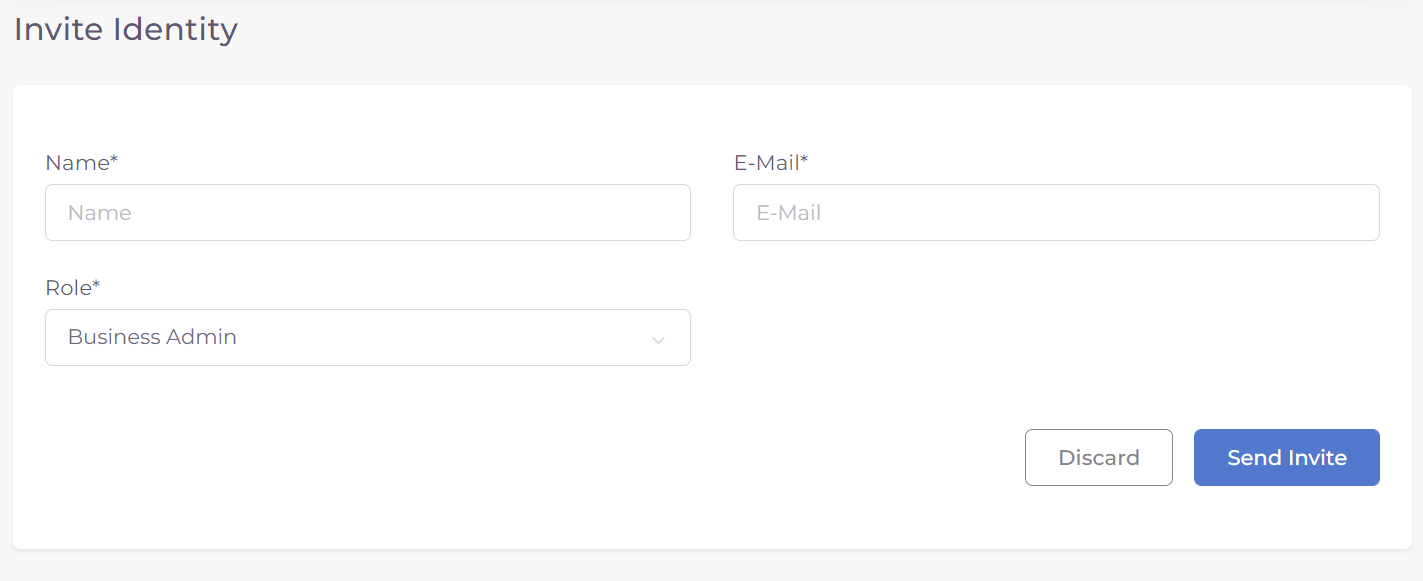Place cursor in the recipient name box
1423x581 pixels.
click(367, 212)
